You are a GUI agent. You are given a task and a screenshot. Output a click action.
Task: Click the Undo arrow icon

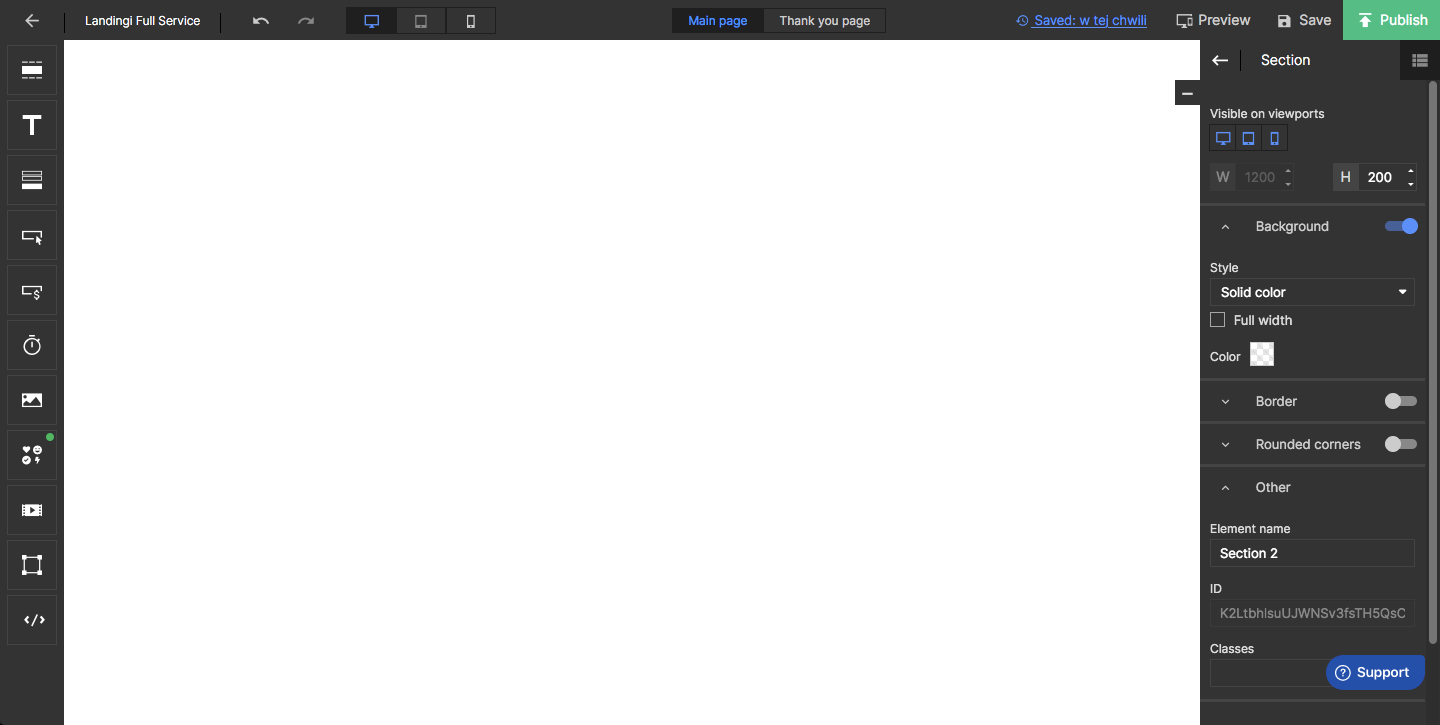pyautogui.click(x=261, y=20)
